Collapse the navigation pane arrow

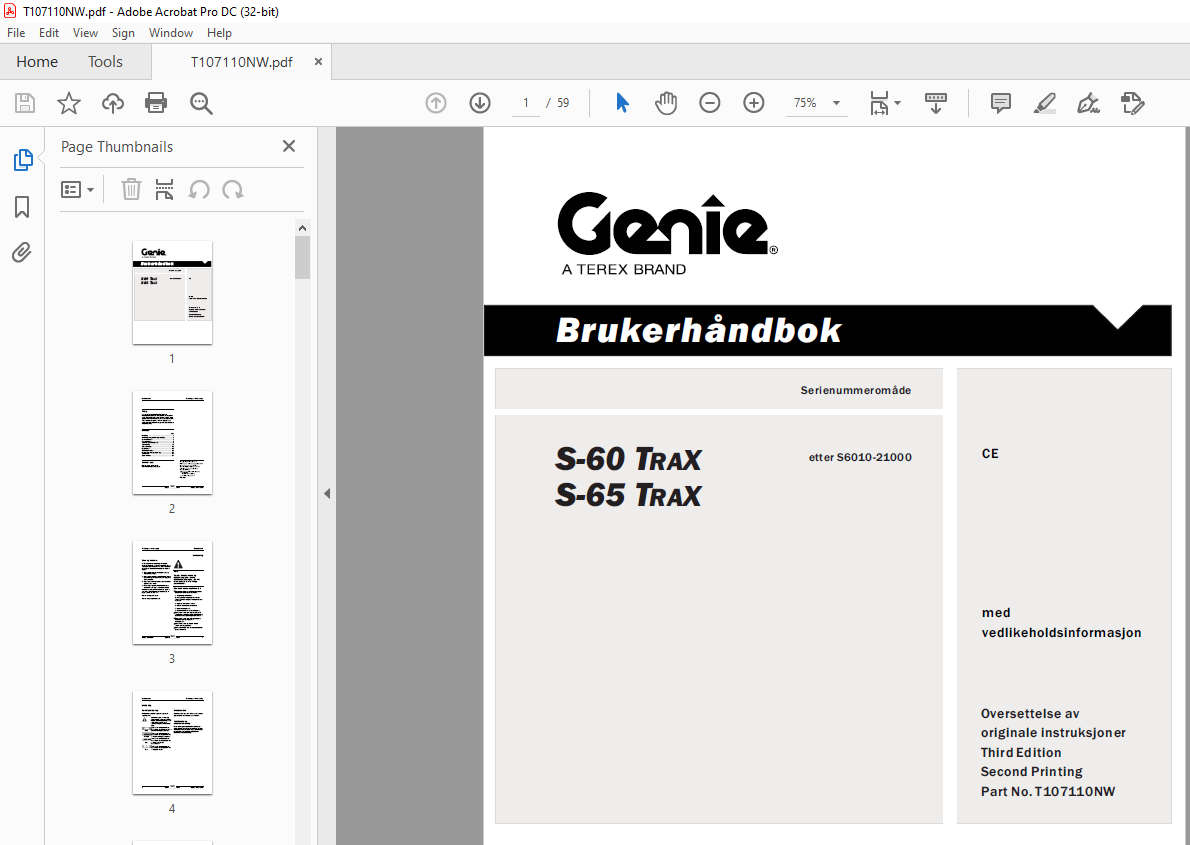[327, 493]
